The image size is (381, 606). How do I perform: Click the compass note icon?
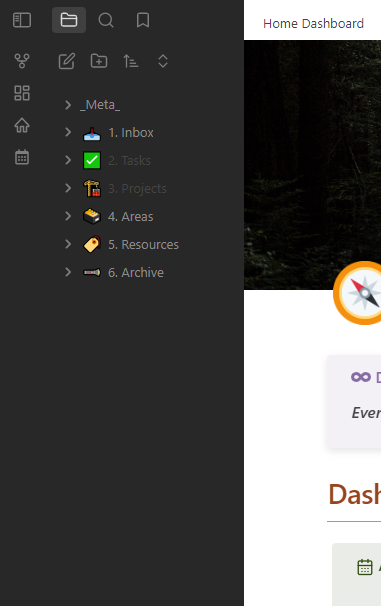tap(357, 293)
